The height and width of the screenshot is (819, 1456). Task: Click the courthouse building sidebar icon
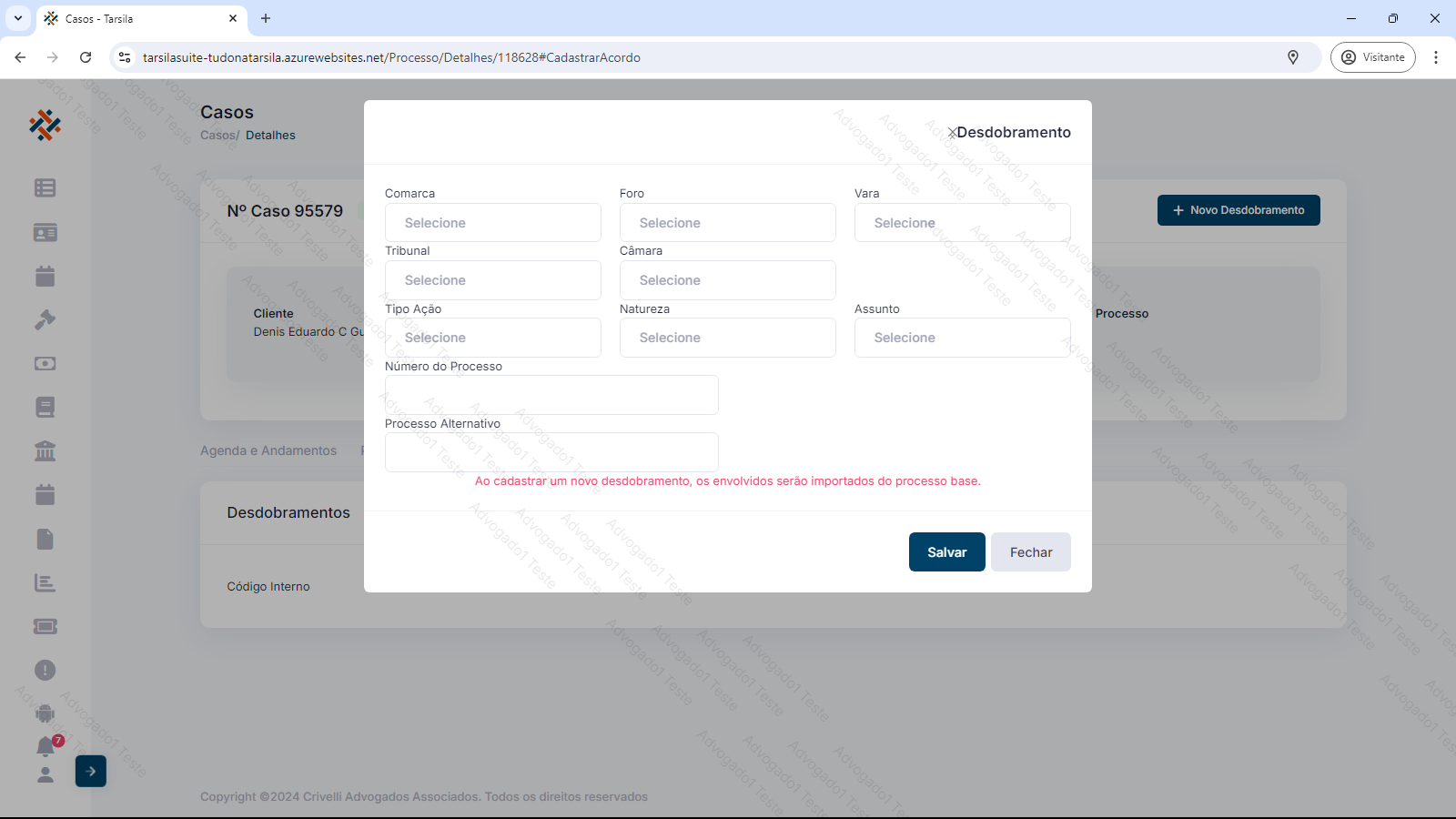(x=45, y=450)
